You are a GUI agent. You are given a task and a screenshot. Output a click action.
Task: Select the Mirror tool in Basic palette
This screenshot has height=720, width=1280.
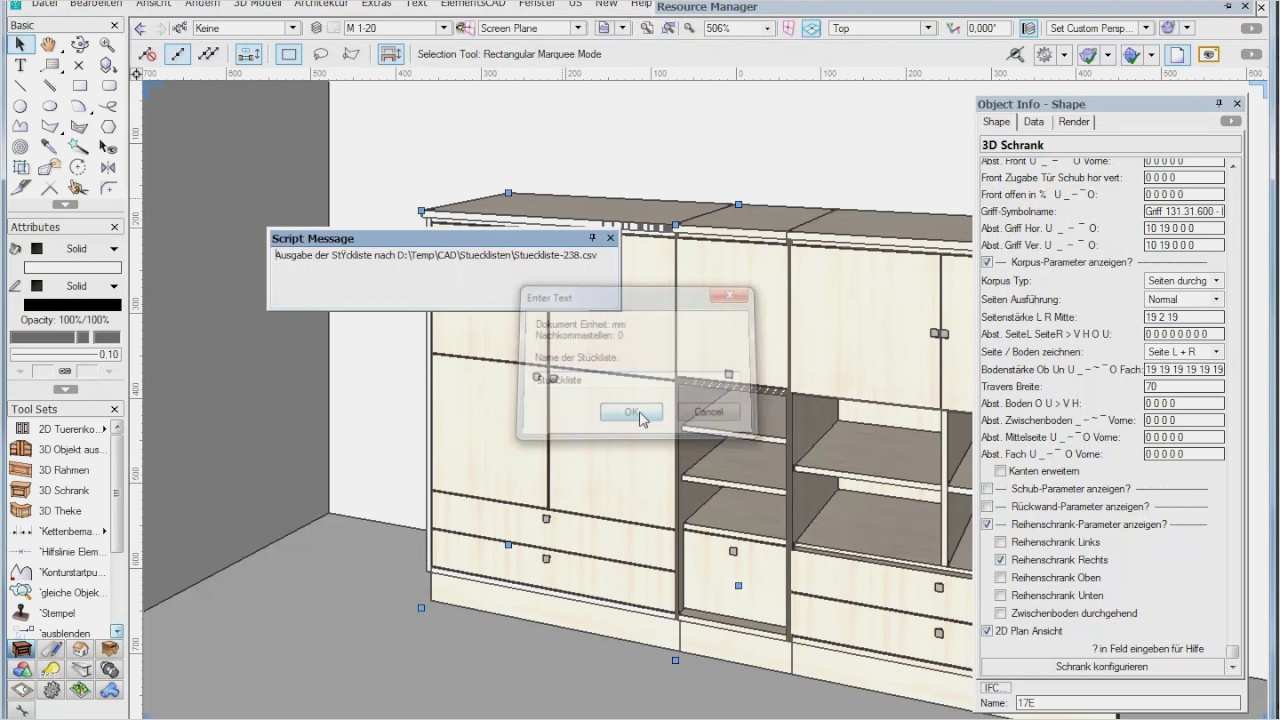pos(106,166)
